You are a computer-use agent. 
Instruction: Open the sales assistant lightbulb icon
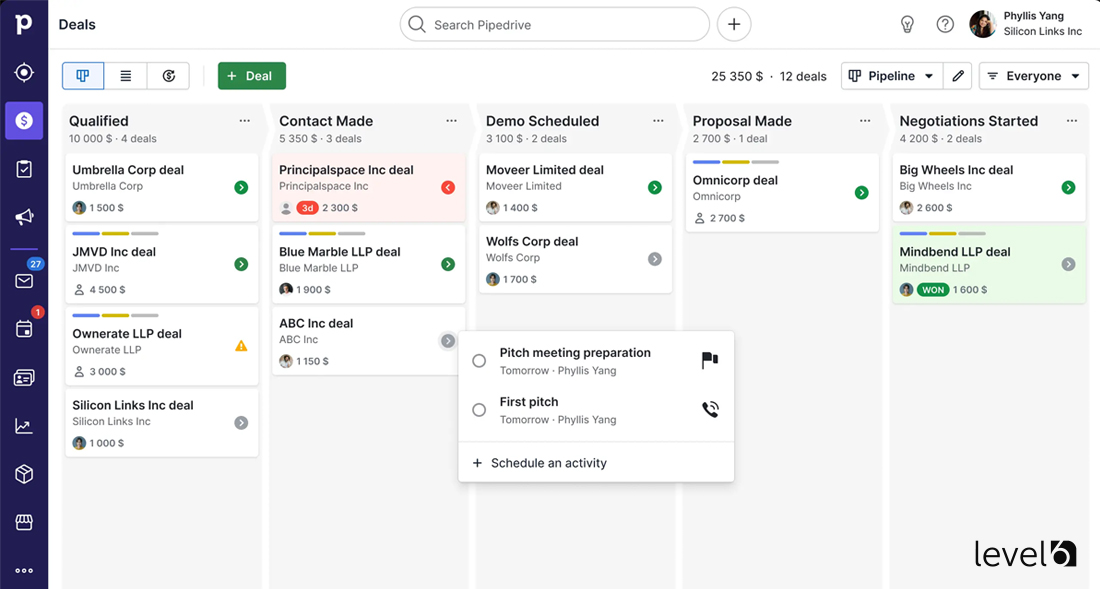(x=907, y=24)
